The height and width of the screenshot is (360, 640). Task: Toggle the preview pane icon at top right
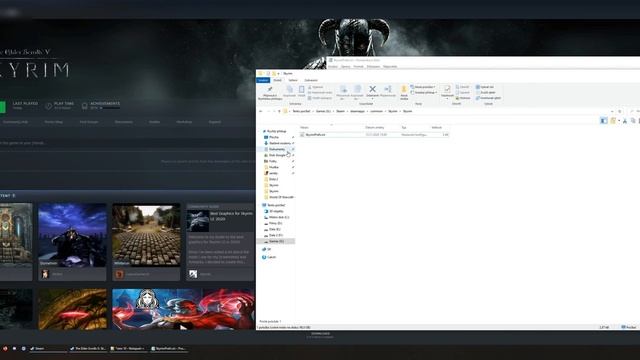pyautogui.click(x=604, y=121)
